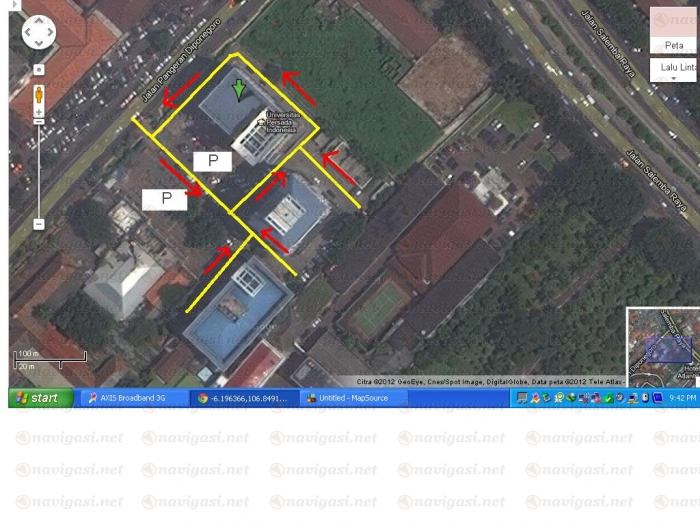Zoom out using the minus button

pyautogui.click(x=39, y=224)
